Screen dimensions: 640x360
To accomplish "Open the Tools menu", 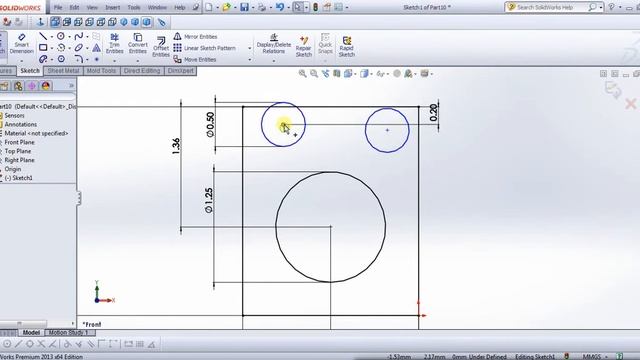I will tap(134, 7).
